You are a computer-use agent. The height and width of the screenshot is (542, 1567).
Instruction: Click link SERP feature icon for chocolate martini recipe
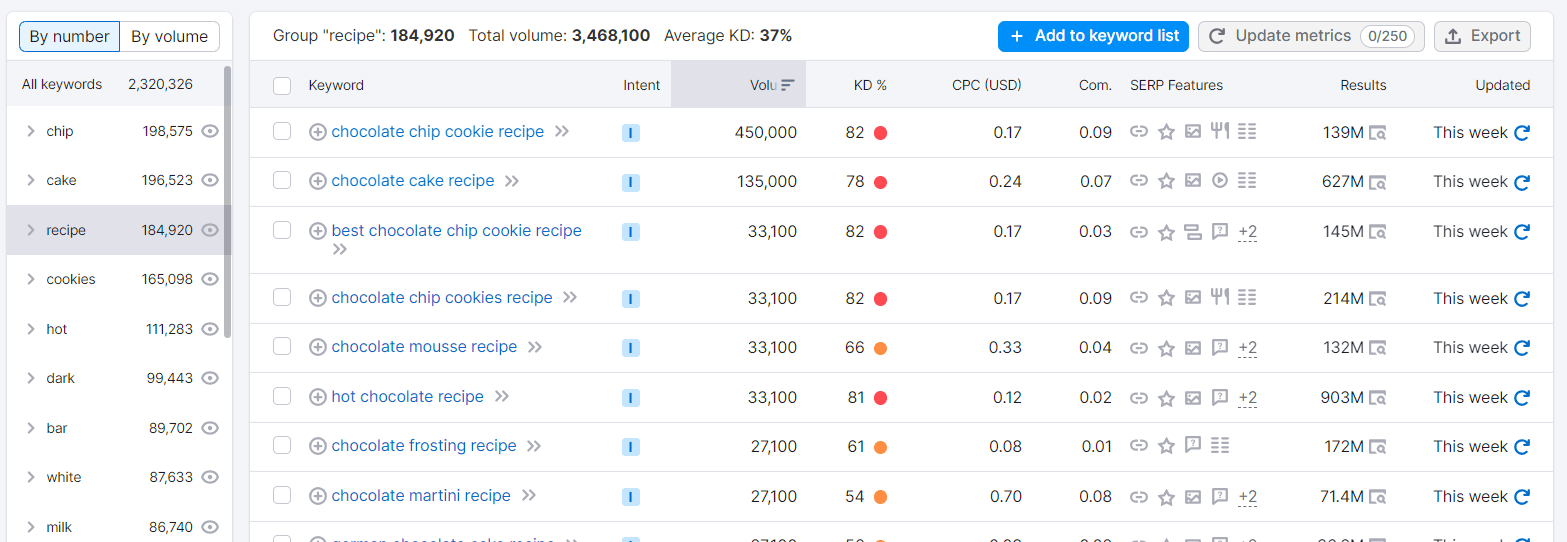point(1138,496)
